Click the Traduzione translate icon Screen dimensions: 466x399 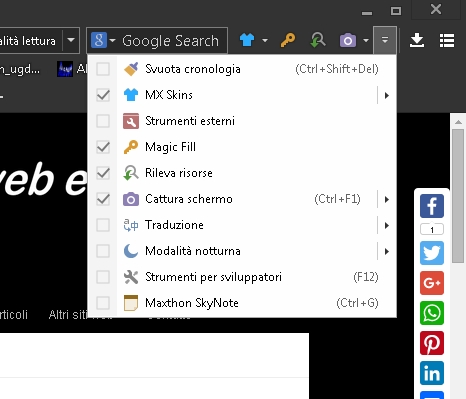[x=131, y=225]
